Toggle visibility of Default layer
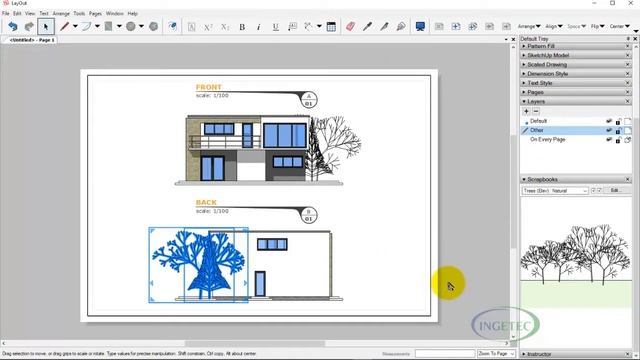 click(x=609, y=121)
